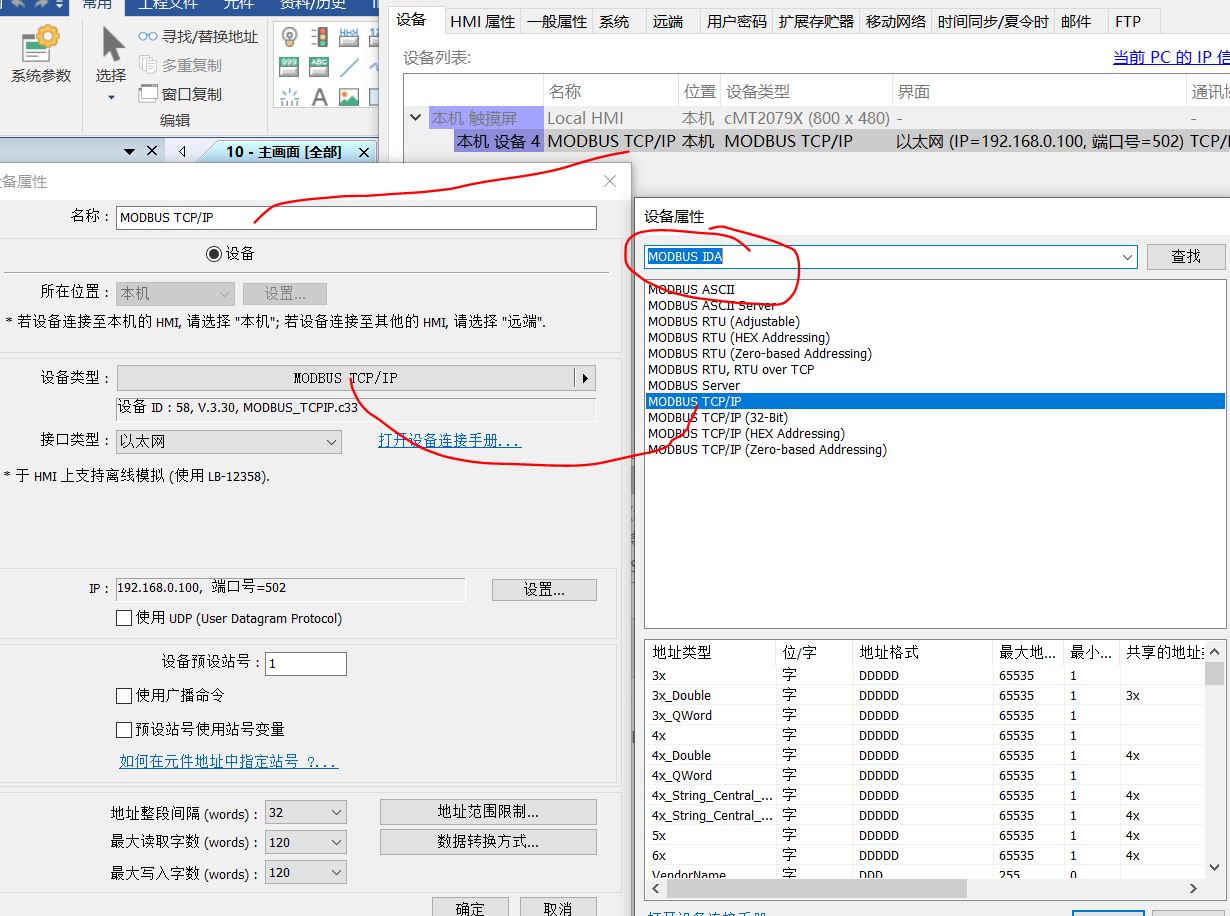Open find/replace address (寻找/替换地址)
The width and height of the screenshot is (1230, 916).
click(198, 36)
